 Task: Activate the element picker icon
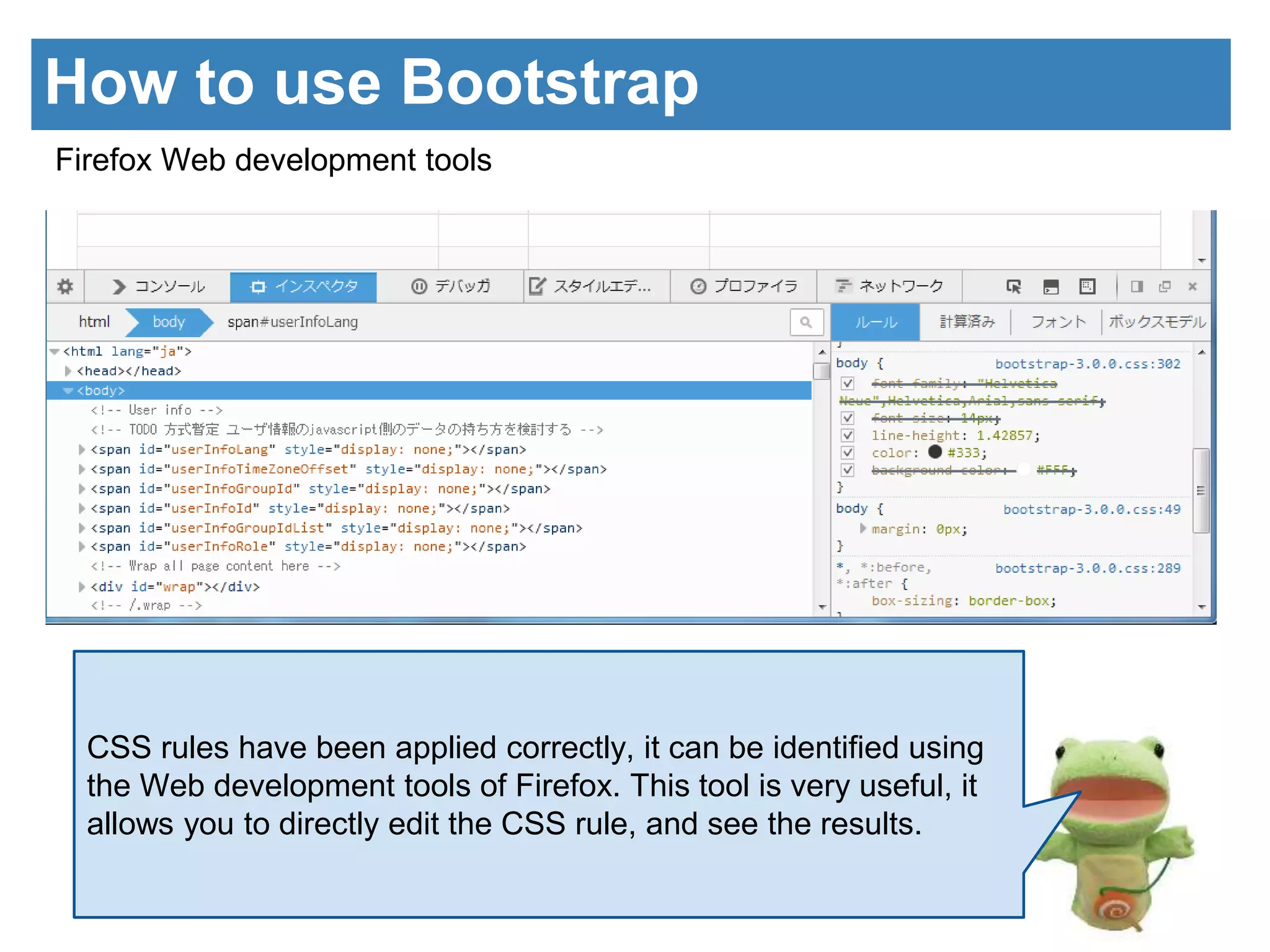[x=1013, y=286]
